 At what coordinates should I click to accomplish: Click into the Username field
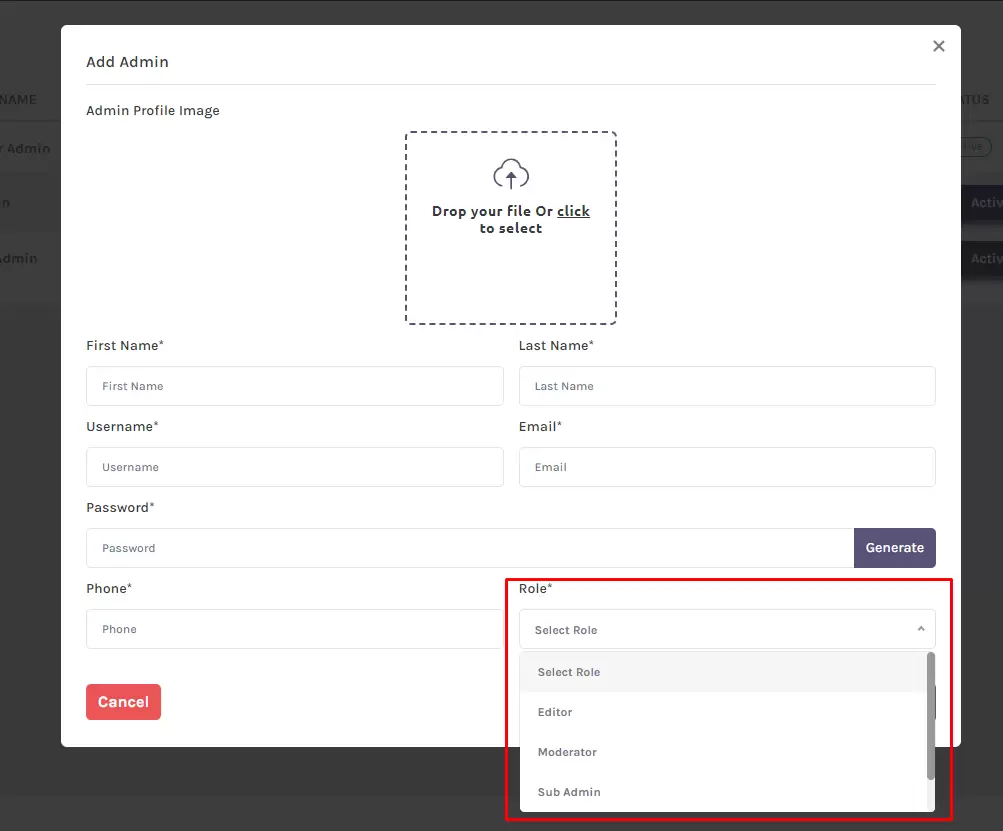click(x=295, y=467)
